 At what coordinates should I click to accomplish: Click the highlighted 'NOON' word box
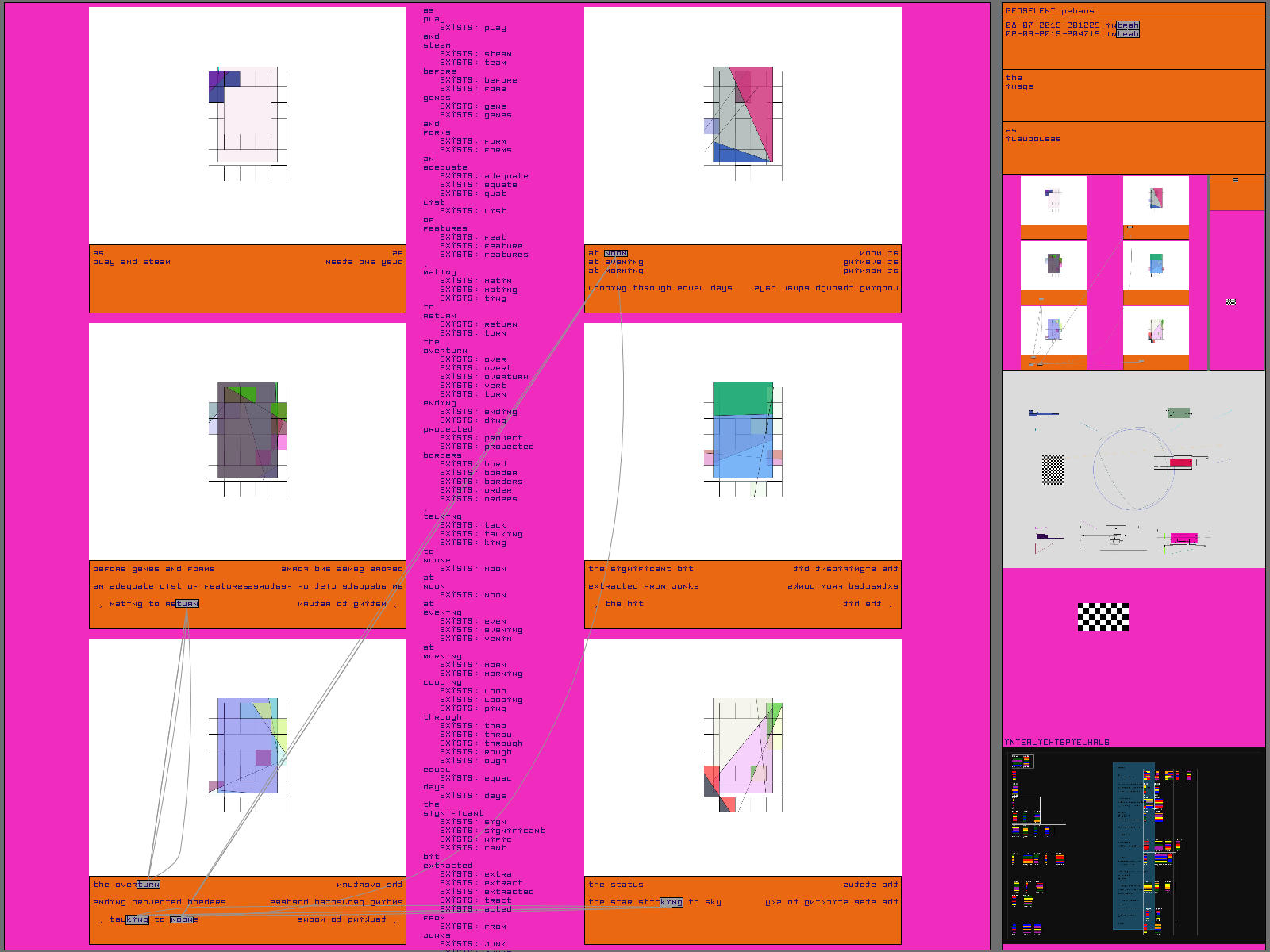click(616, 253)
